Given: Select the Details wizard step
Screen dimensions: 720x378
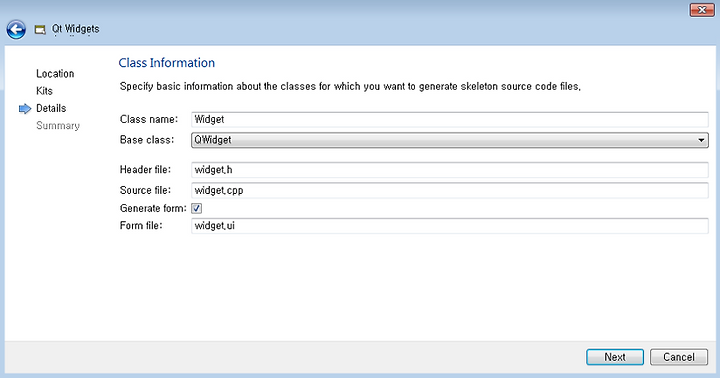Looking at the screenshot, I should [51, 108].
